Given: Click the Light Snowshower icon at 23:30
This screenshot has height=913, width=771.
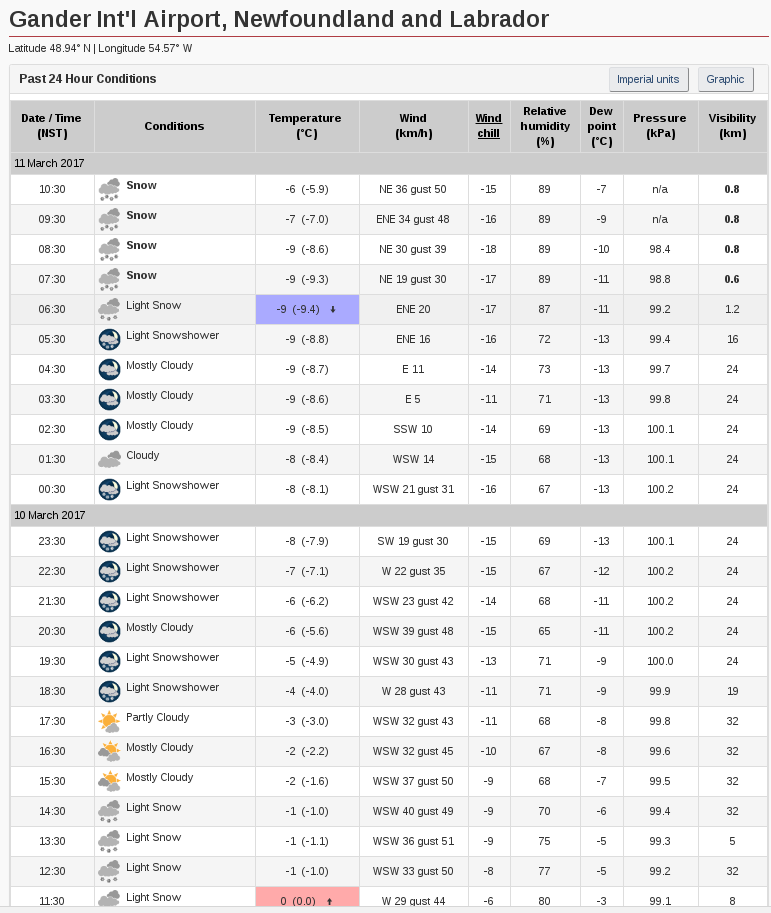Looking at the screenshot, I should click(x=109, y=542).
